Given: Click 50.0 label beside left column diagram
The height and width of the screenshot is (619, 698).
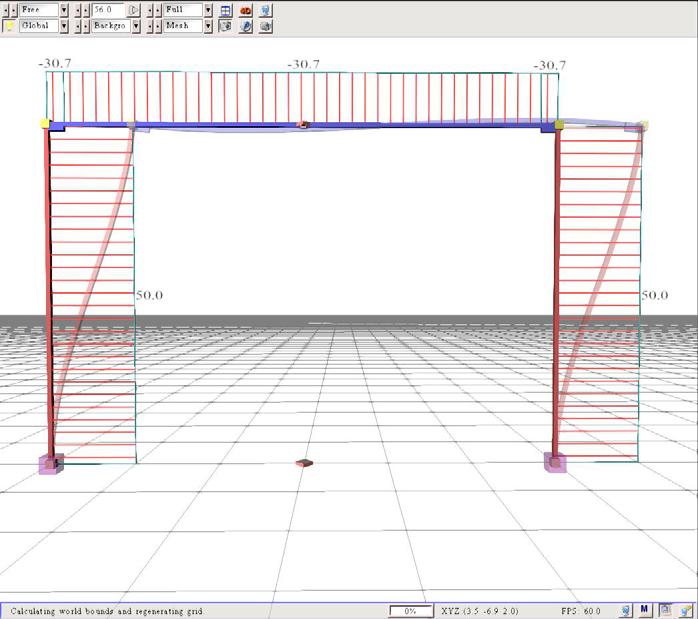Looking at the screenshot, I should click(149, 295).
